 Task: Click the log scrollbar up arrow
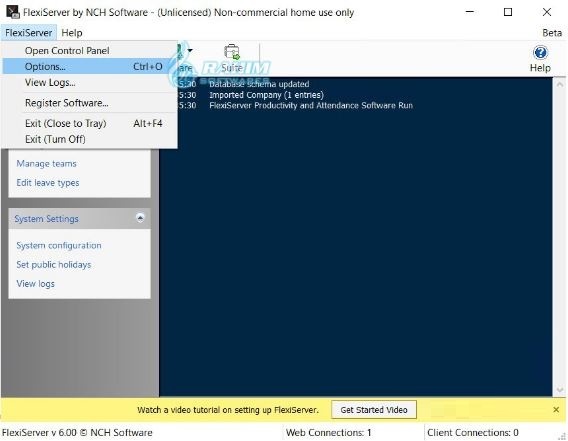tap(560, 84)
